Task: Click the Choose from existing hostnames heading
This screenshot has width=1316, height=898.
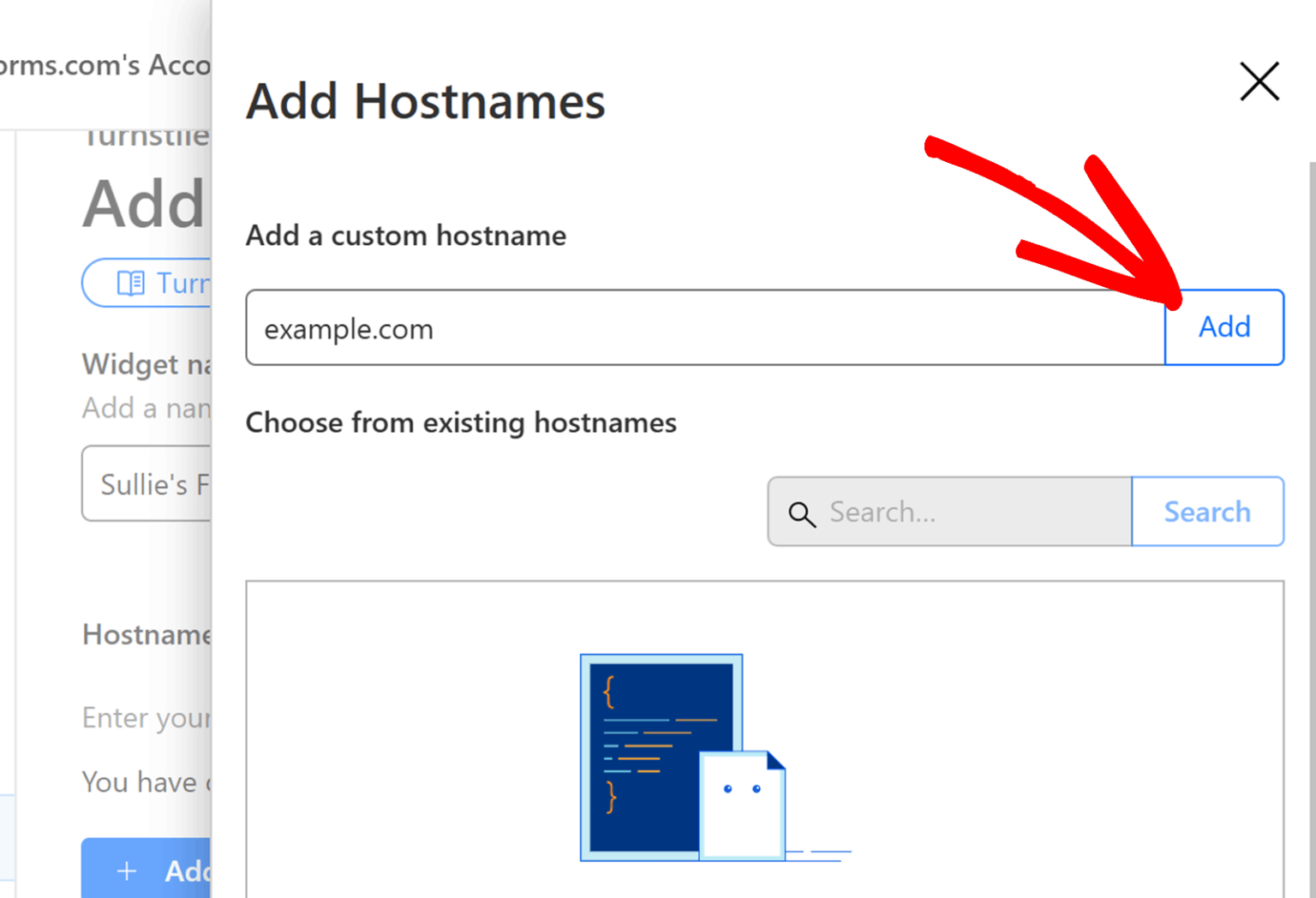Action: [x=461, y=422]
